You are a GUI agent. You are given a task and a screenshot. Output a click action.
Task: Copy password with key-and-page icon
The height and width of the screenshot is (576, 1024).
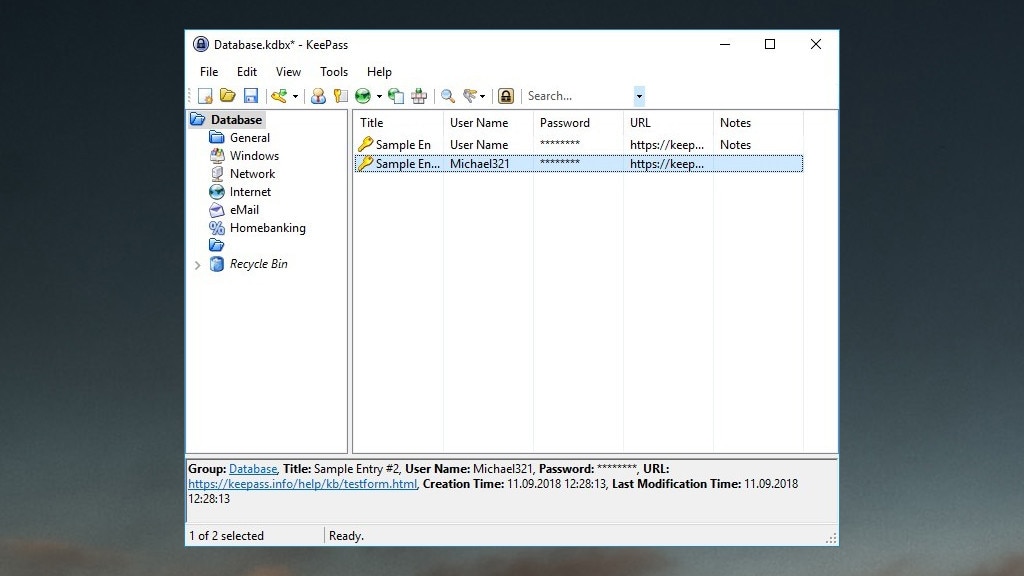[x=340, y=96]
